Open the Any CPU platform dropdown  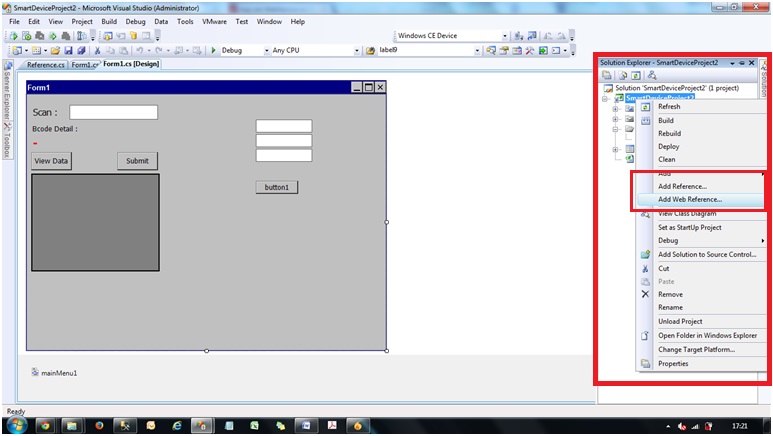(357, 51)
